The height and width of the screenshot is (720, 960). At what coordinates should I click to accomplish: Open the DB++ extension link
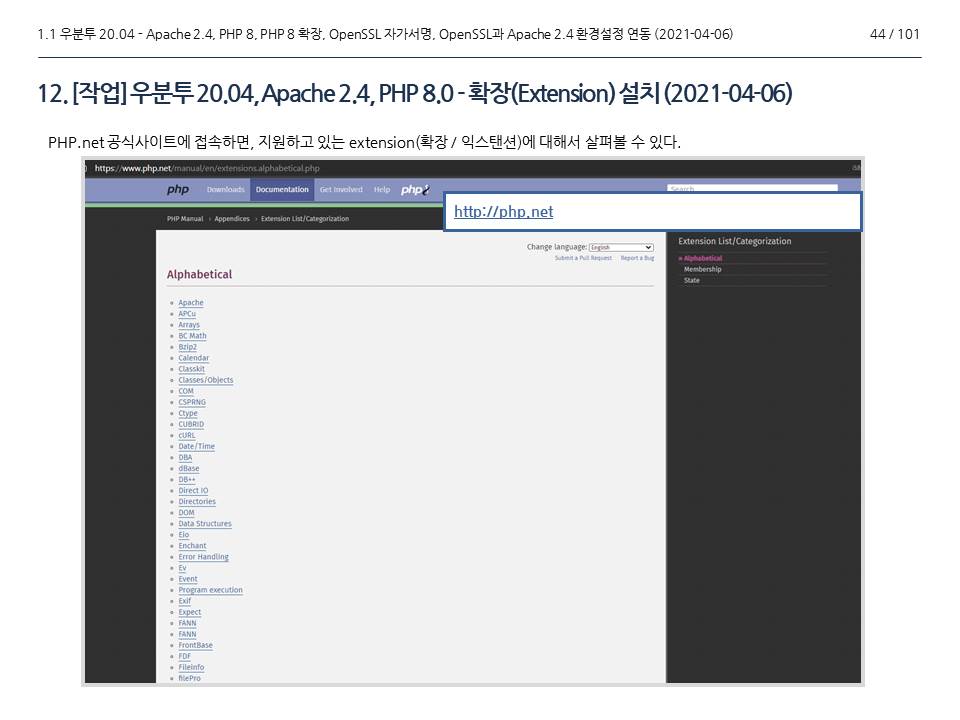click(x=187, y=479)
